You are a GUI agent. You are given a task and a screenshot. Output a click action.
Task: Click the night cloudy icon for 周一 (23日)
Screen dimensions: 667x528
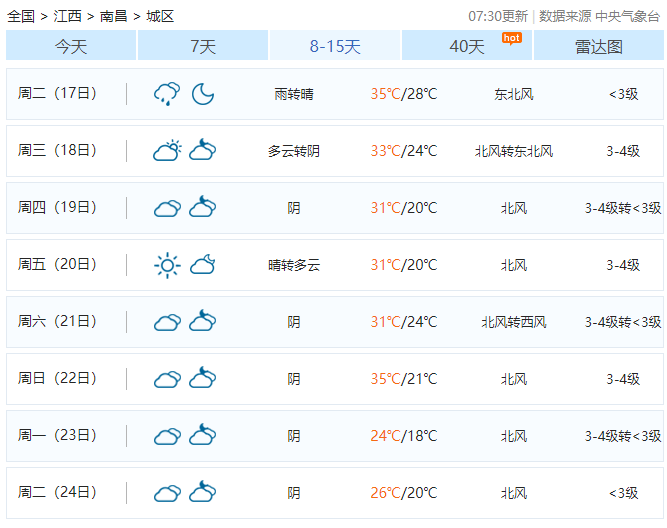[203, 436]
